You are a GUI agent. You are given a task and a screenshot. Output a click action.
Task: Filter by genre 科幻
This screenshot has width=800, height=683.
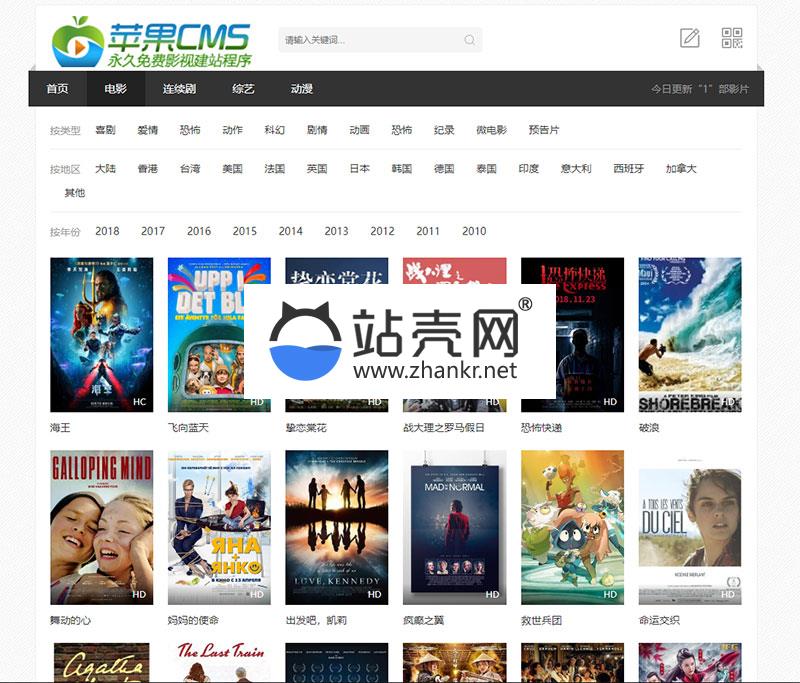coord(274,130)
